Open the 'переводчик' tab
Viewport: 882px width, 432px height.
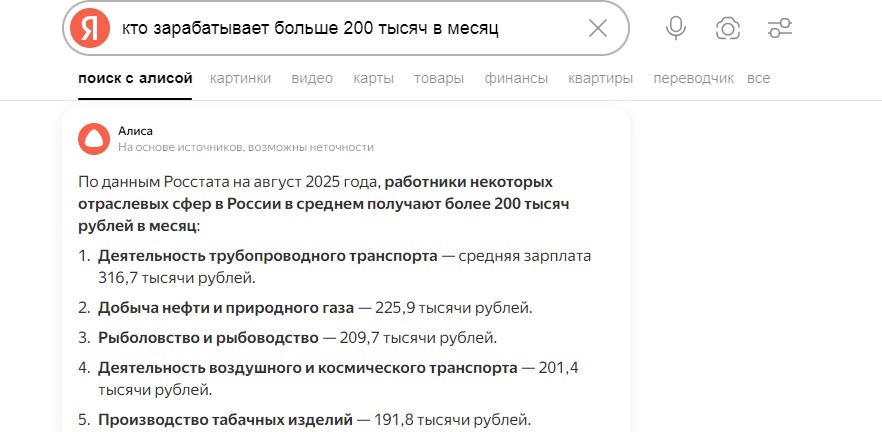(x=694, y=79)
